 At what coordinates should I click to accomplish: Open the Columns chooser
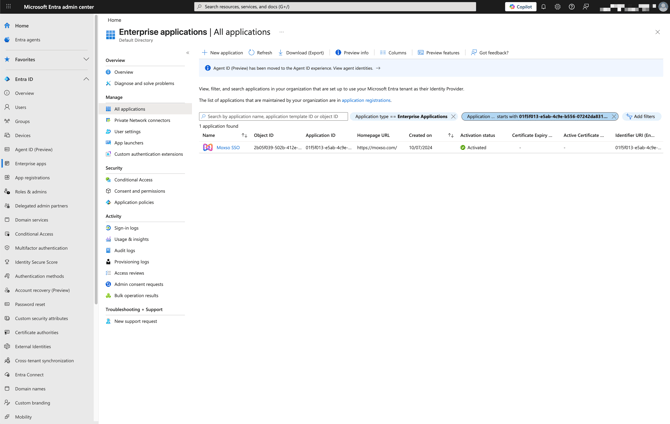point(393,53)
